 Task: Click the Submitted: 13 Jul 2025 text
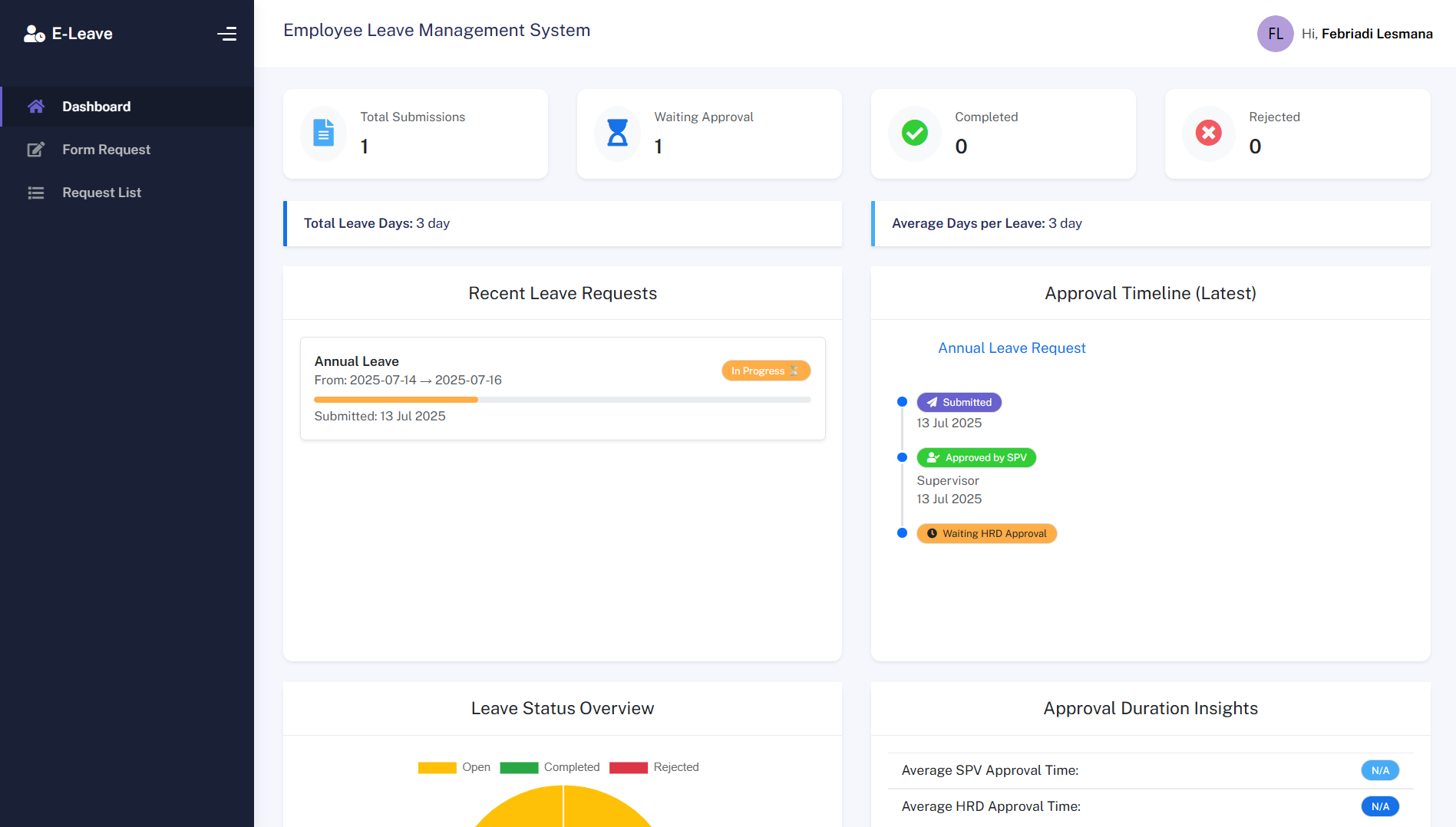[x=380, y=416]
